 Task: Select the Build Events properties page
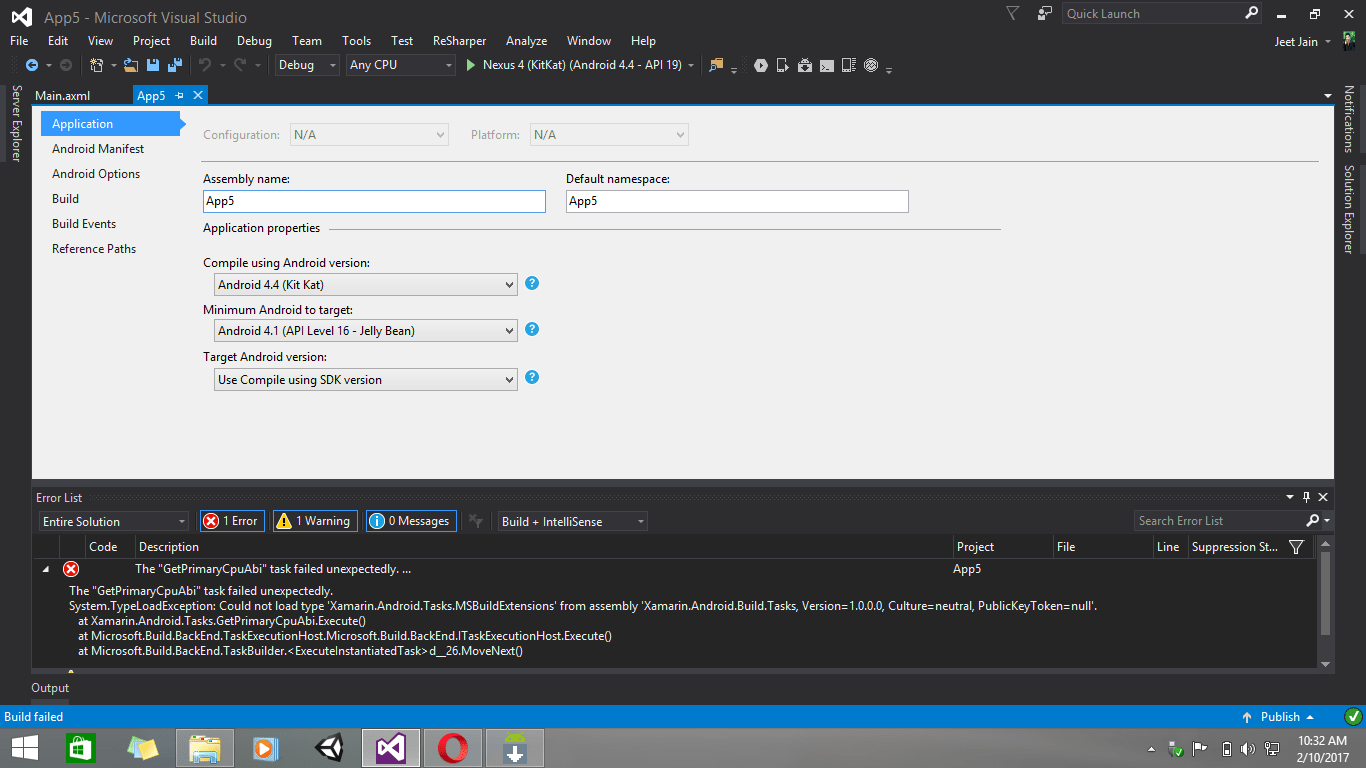point(84,224)
